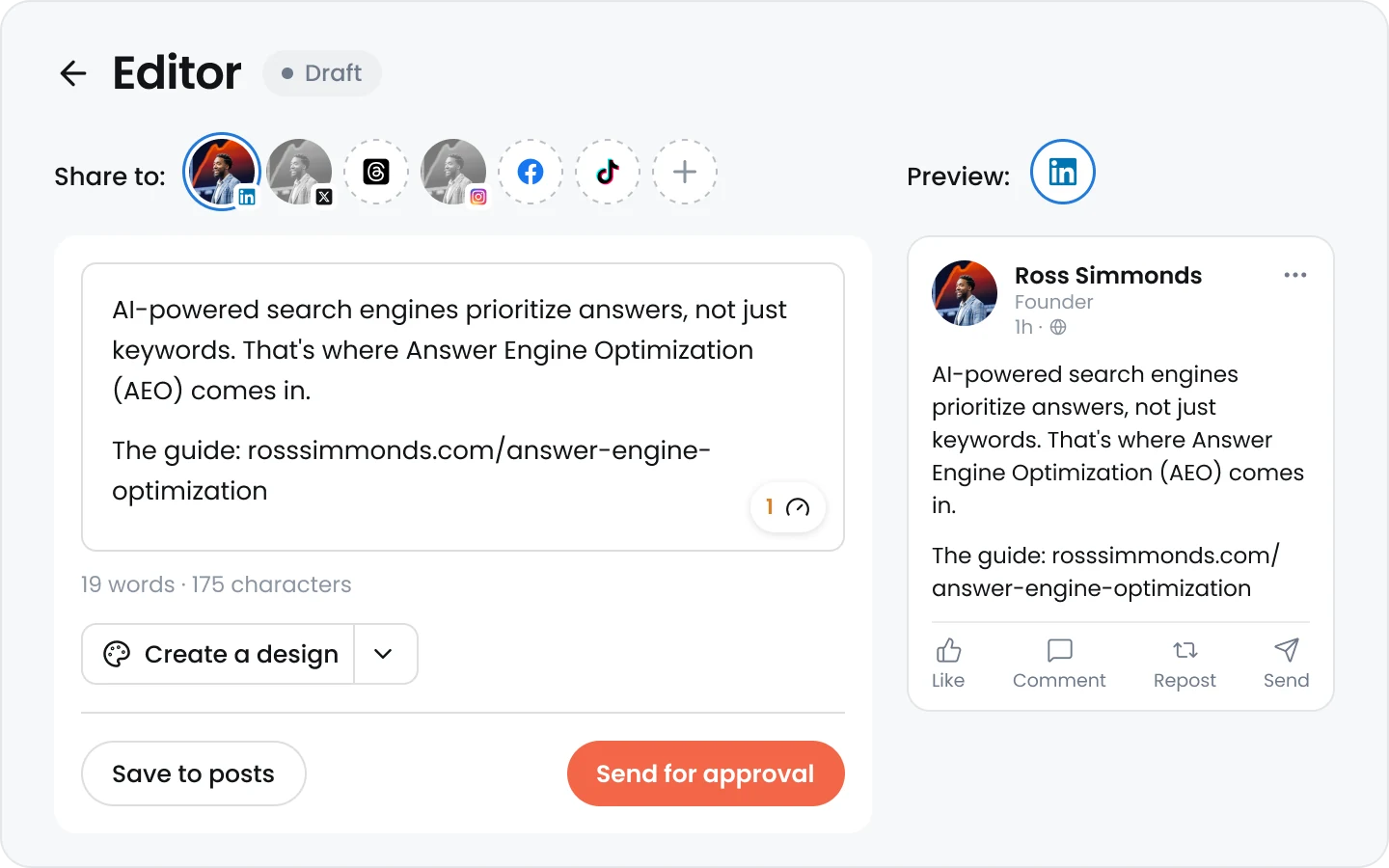Click the name Ross Simmonds in the preview
This screenshot has height=868, width=1389.
click(1108, 276)
